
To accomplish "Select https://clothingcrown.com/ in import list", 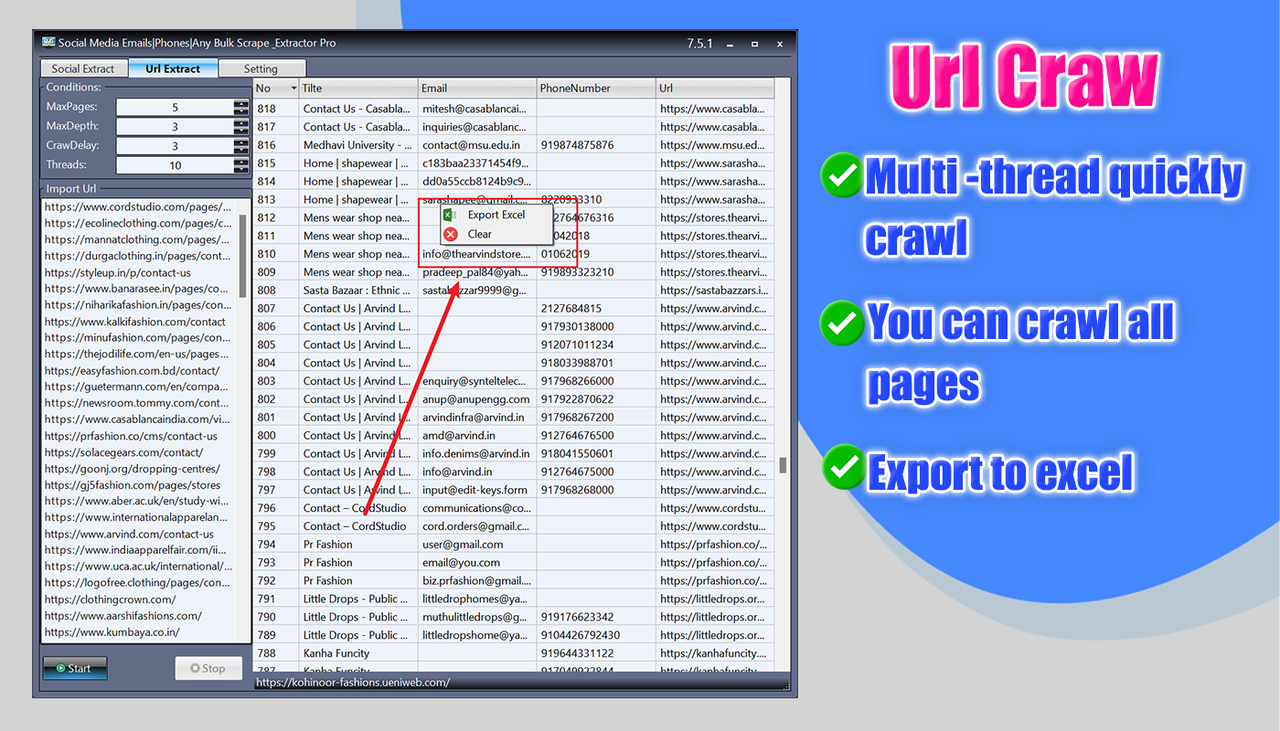I will tap(110, 599).
